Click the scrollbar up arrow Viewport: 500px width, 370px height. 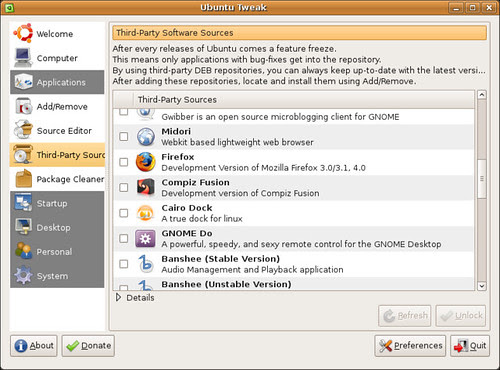(482, 95)
